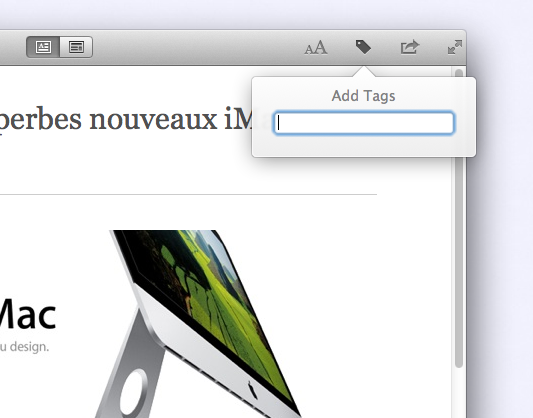Select the headline 'perbes nouveaux' text
533x418 pixels.
point(106,120)
